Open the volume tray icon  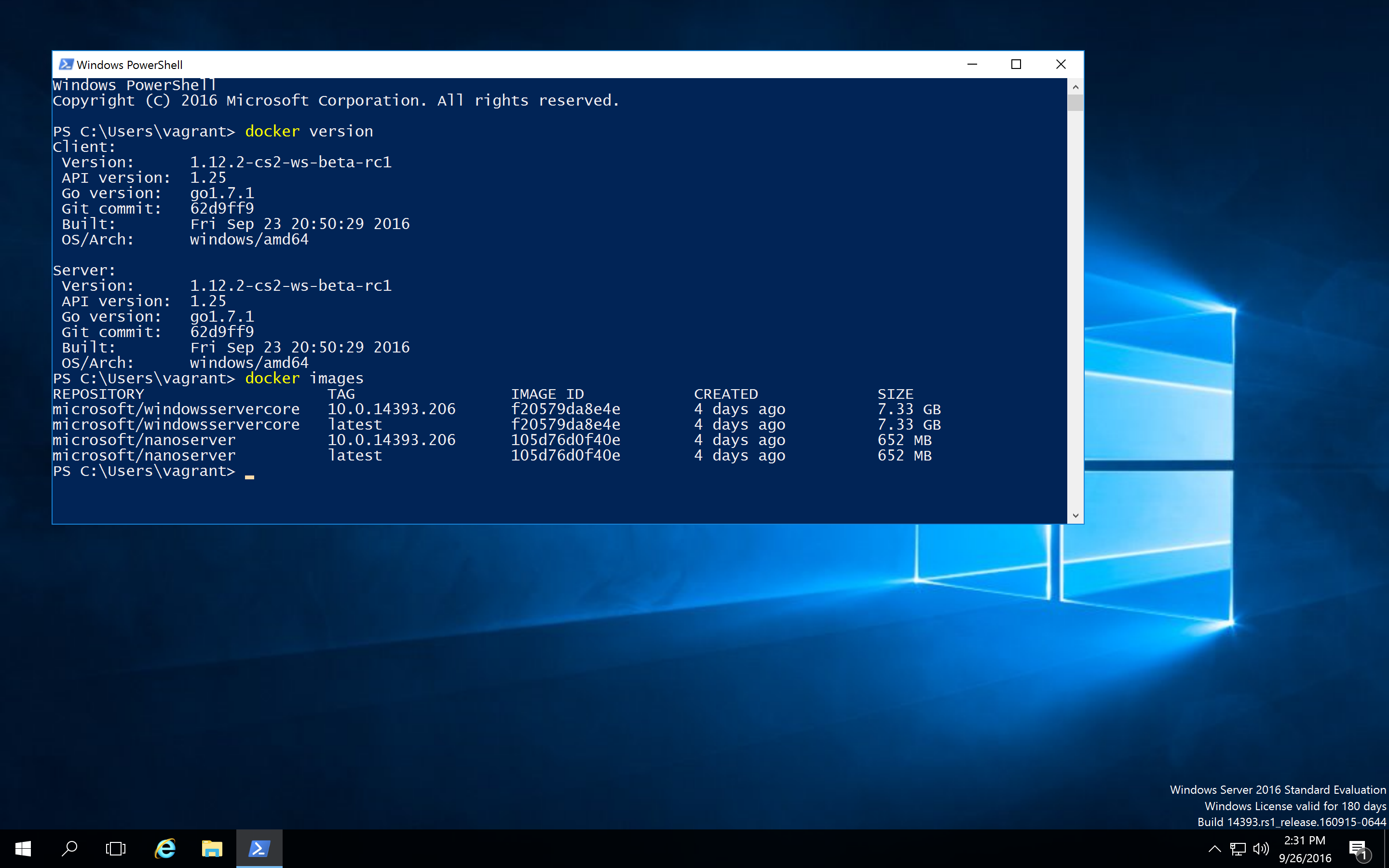[x=1261, y=849]
